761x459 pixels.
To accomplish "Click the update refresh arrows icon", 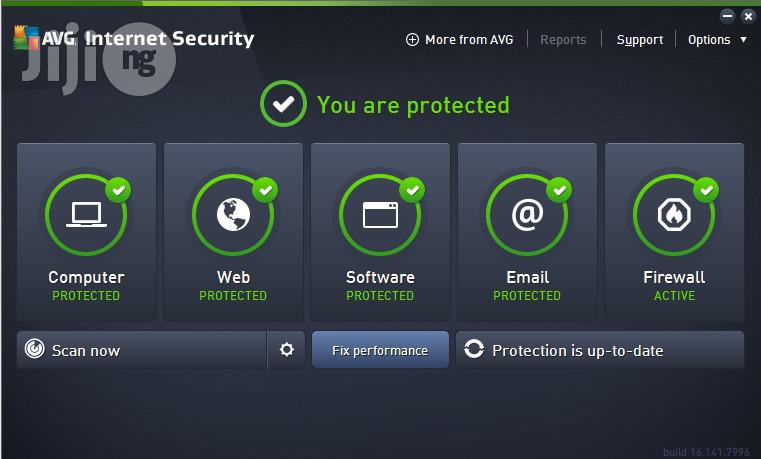I will (474, 349).
